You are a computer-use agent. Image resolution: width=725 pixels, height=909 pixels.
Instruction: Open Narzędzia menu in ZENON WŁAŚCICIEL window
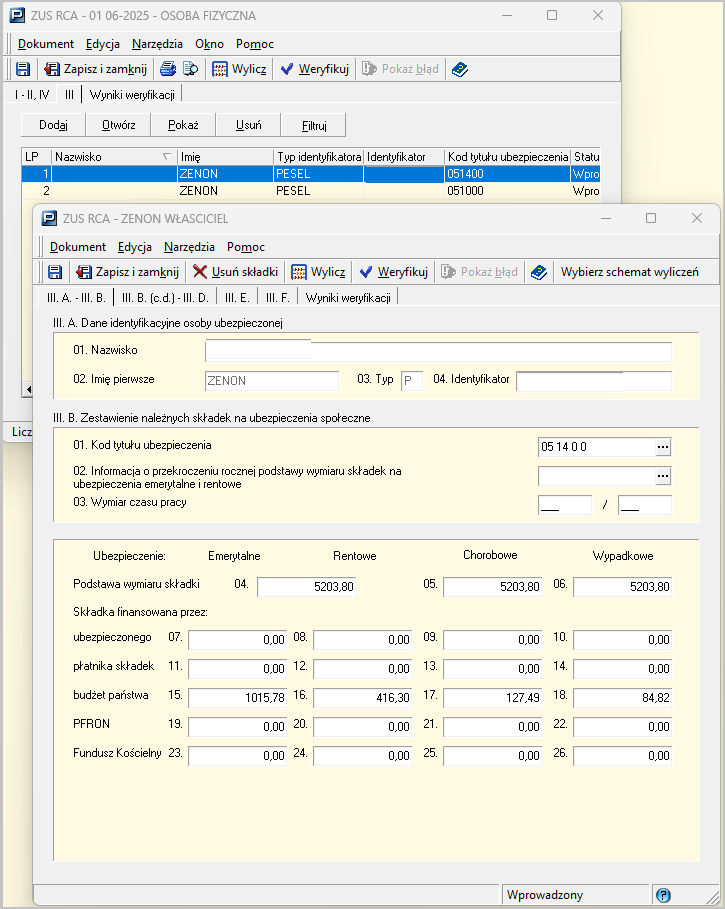pos(189,247)
